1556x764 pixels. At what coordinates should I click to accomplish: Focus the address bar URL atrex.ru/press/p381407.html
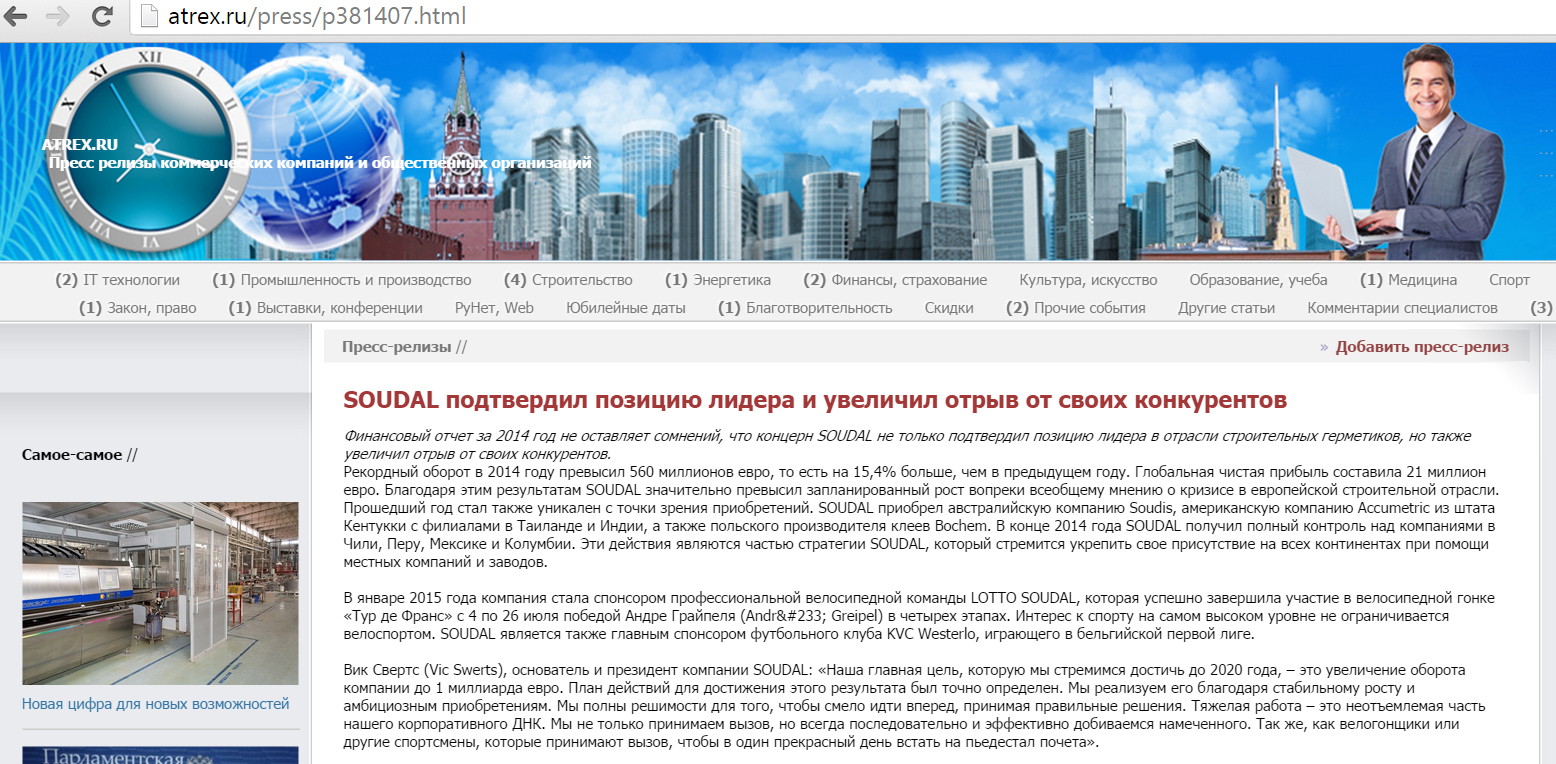[x=317, y=17]
